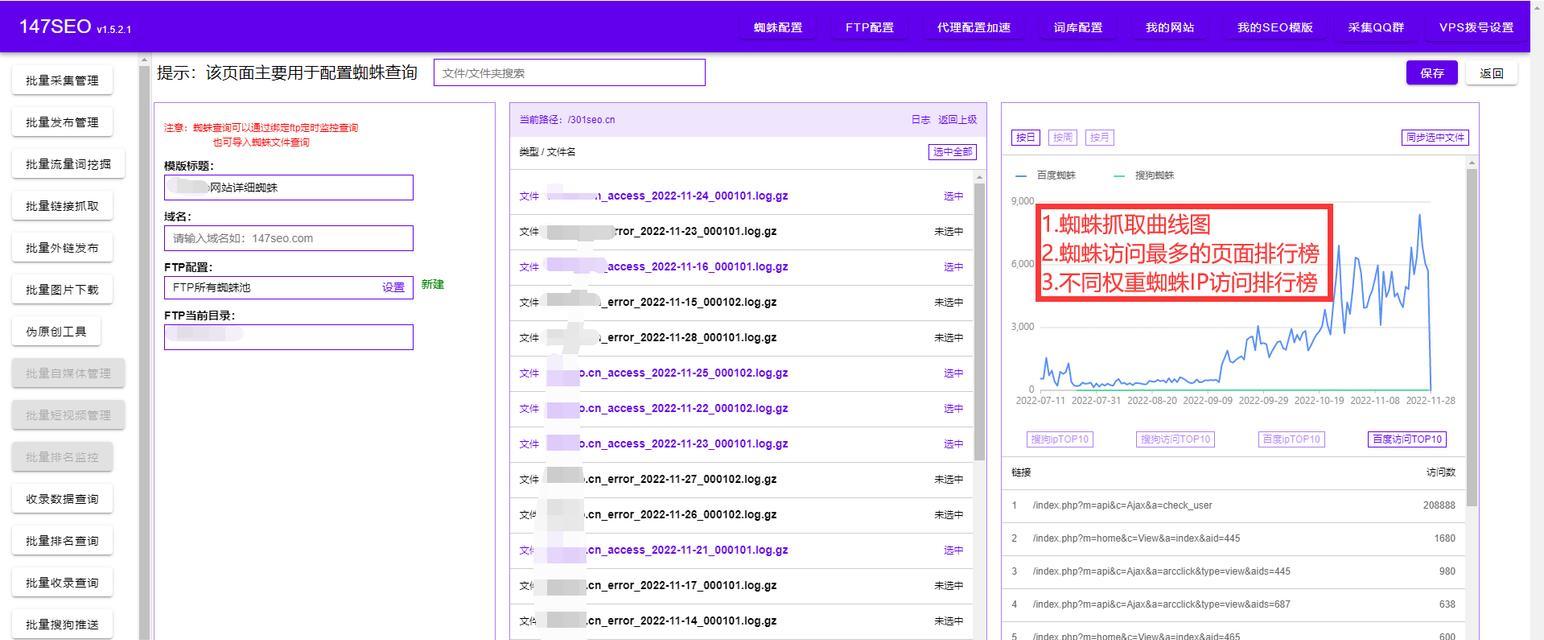
Task: Open 采集QQ群 in the top menu
Action: 1376,27
